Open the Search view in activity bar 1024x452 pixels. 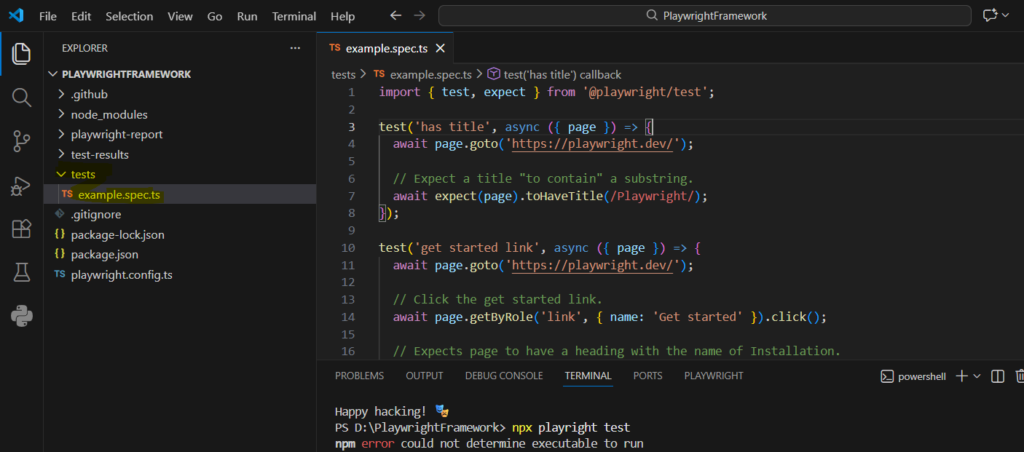pos(21,97)
